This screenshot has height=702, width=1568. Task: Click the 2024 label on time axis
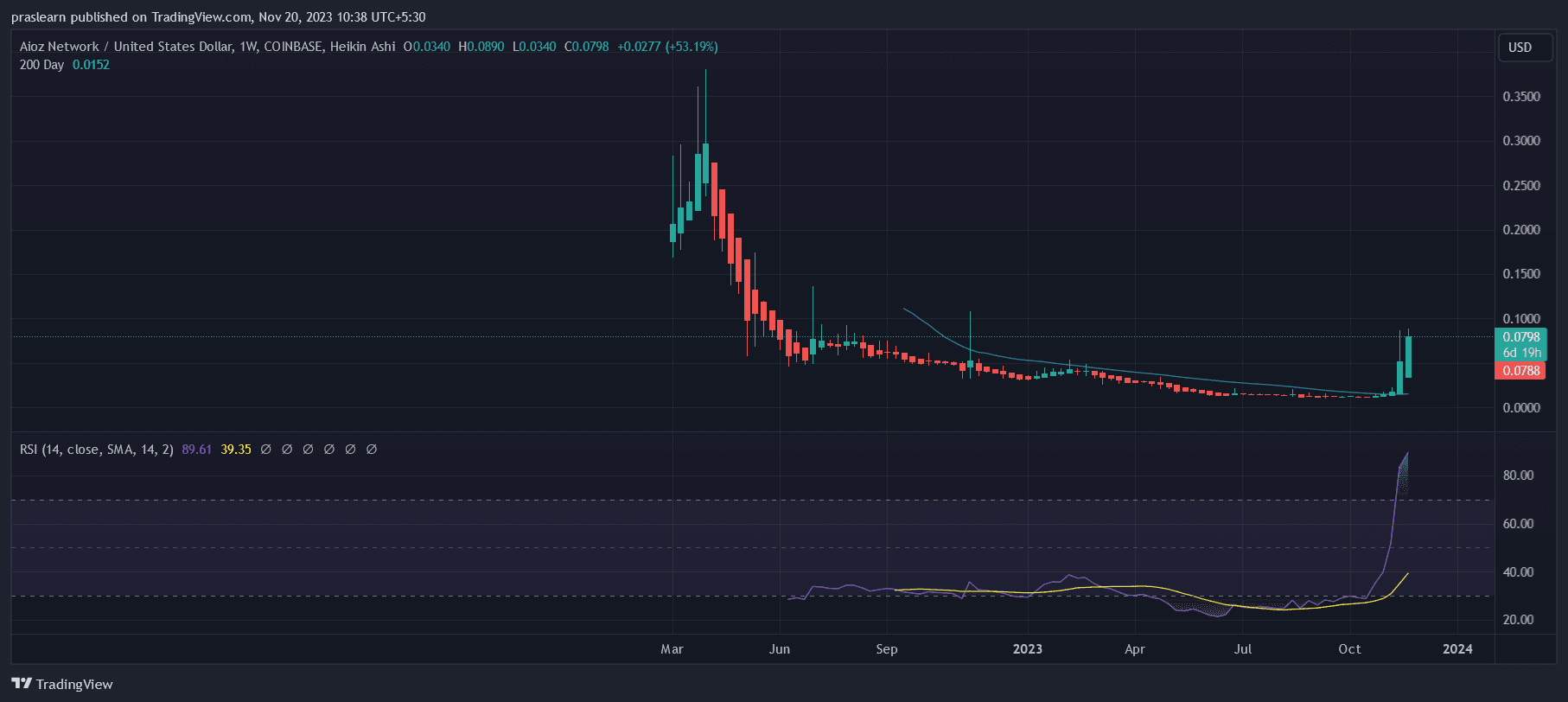pos(1457,649)
